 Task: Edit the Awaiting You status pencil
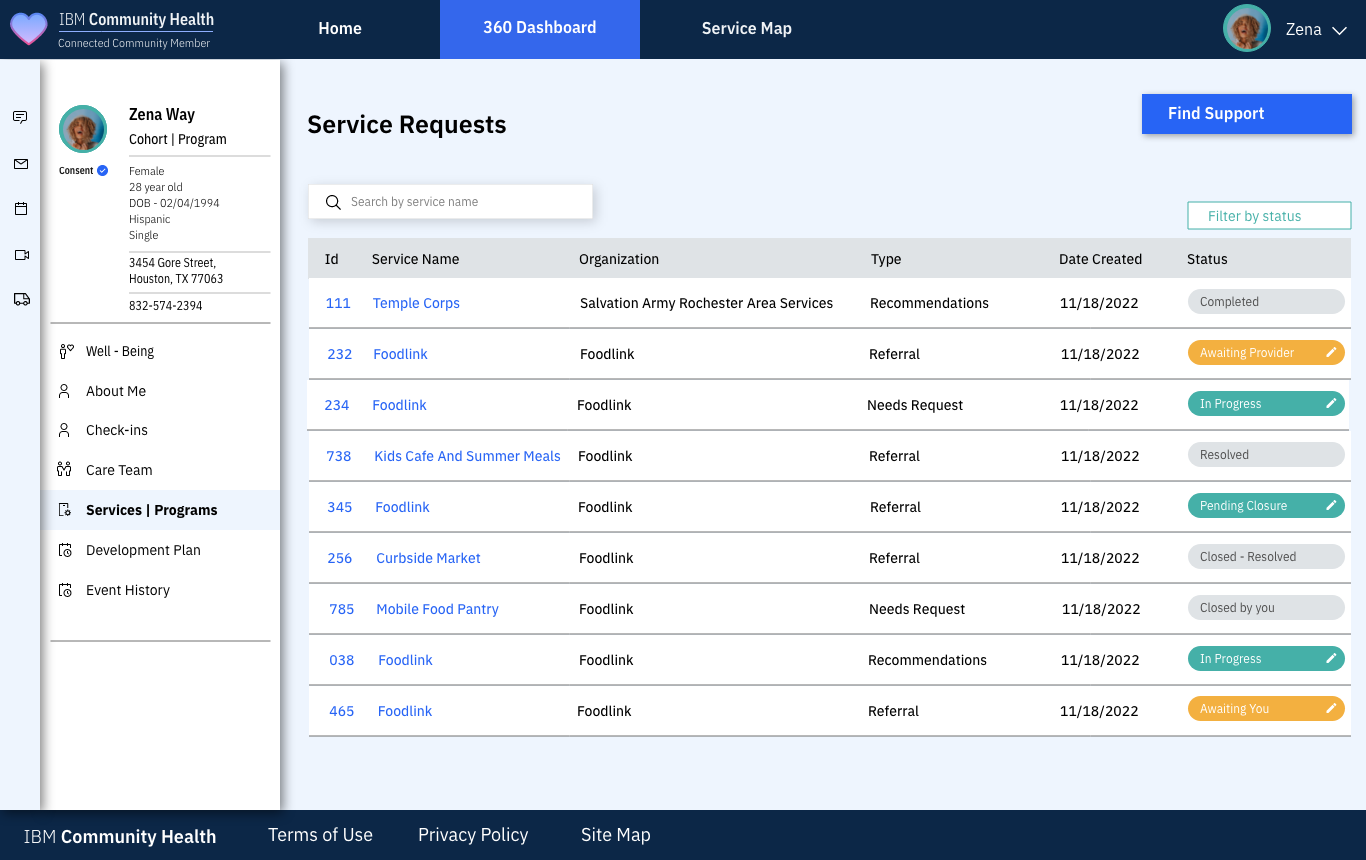1331,708
